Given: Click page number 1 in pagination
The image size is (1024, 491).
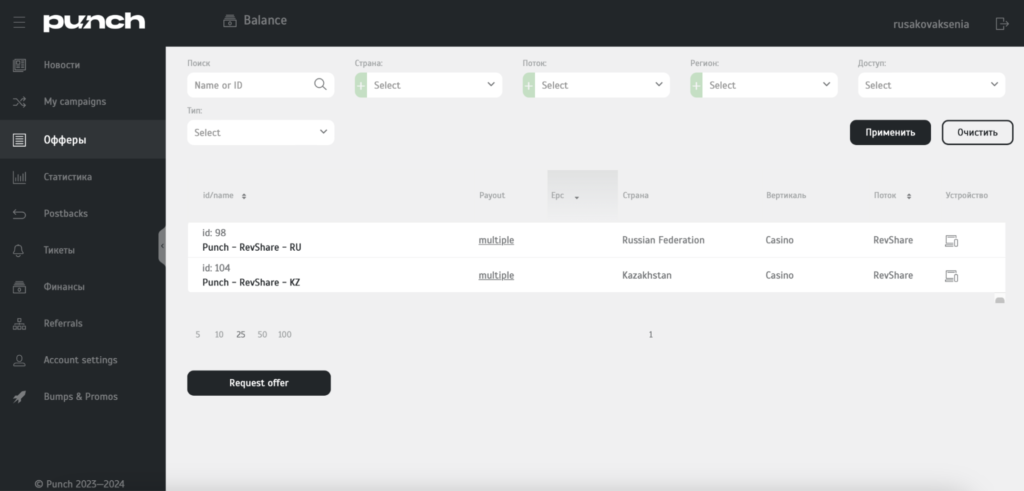Looking at the screenshot, I should (x=650, y=334).
